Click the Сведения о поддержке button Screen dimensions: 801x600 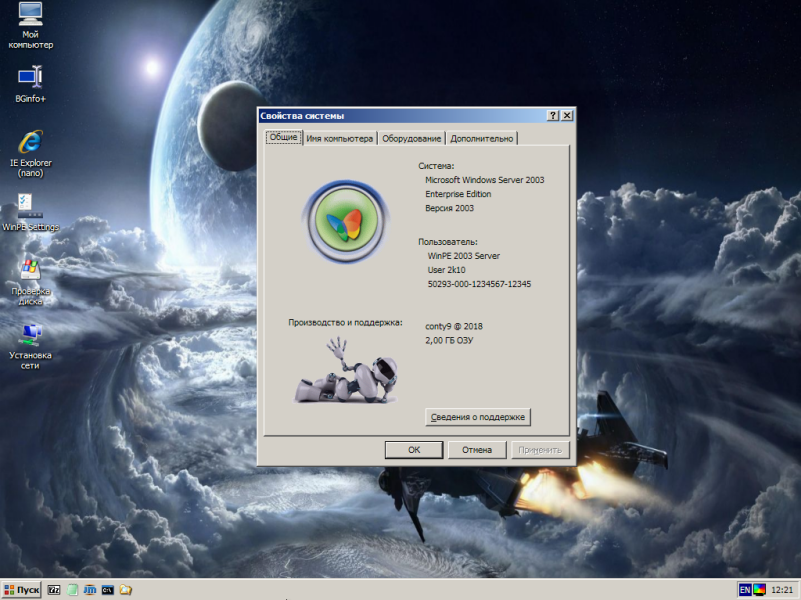click(478, 417)
